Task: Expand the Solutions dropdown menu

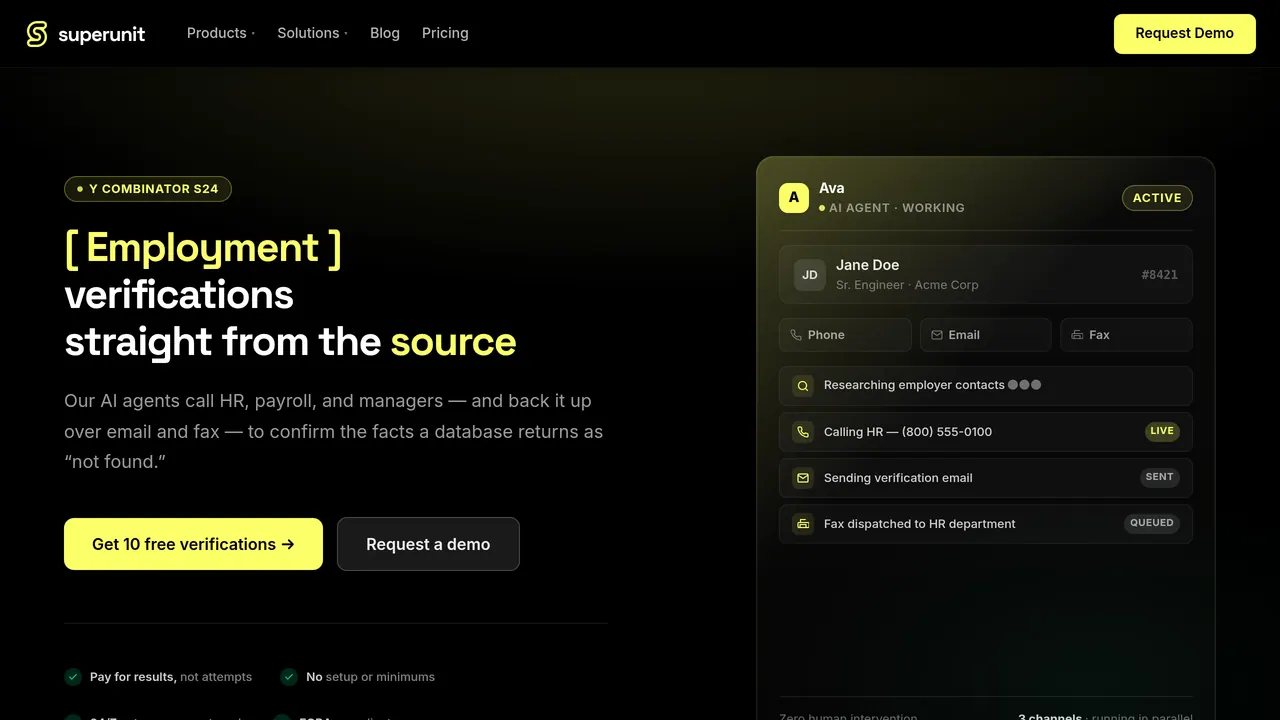Action: coord(312,33)
